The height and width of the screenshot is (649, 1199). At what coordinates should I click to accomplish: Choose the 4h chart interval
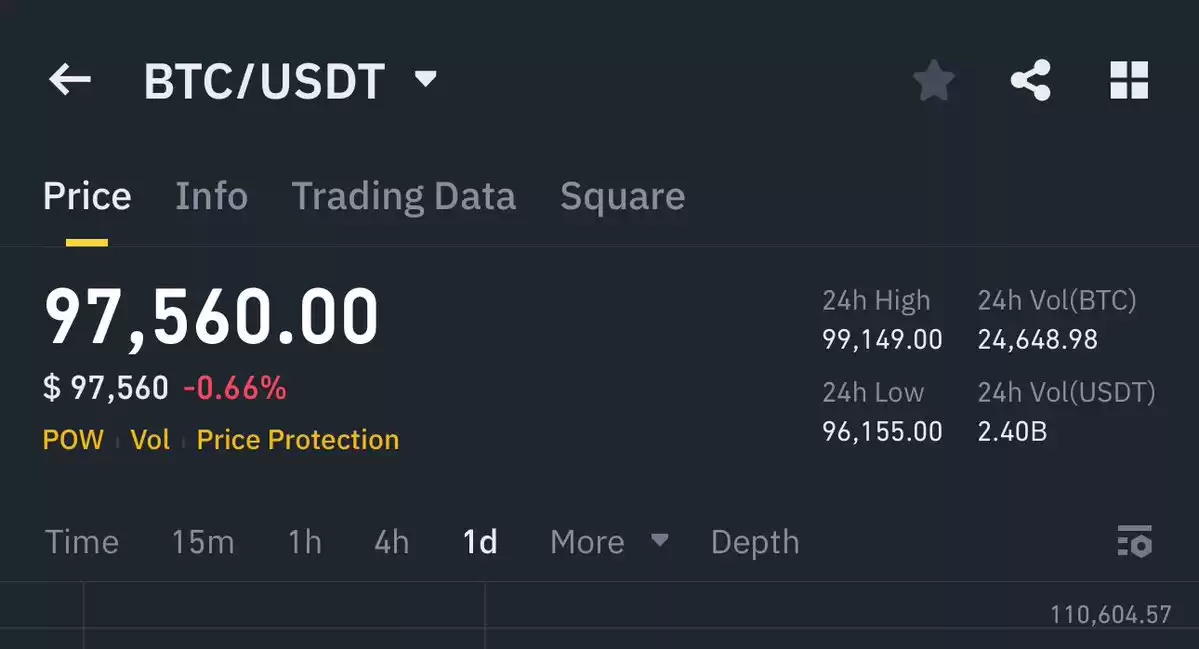click(392, 542)
